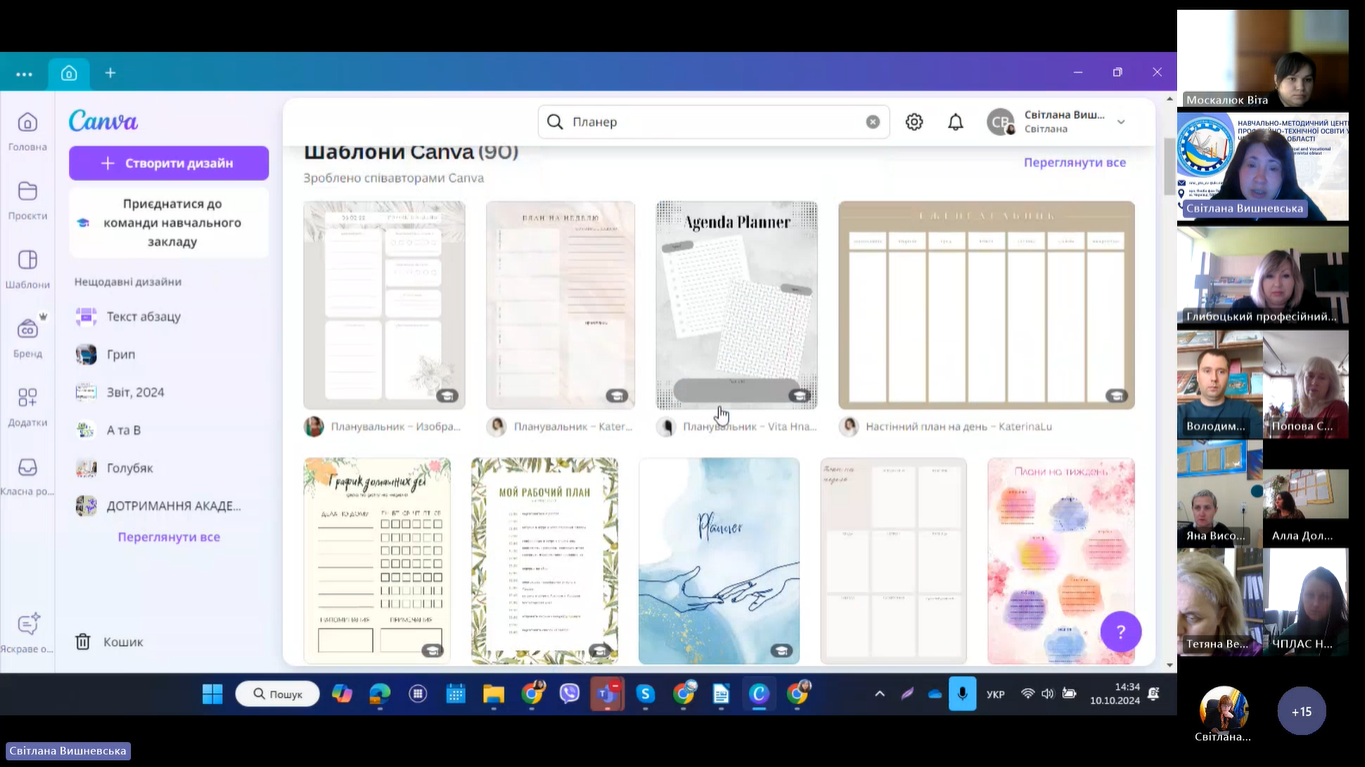Click Переглянути все link next to templates
The height and width of the screenshot is (767, 1365).
pos(1074,162)
